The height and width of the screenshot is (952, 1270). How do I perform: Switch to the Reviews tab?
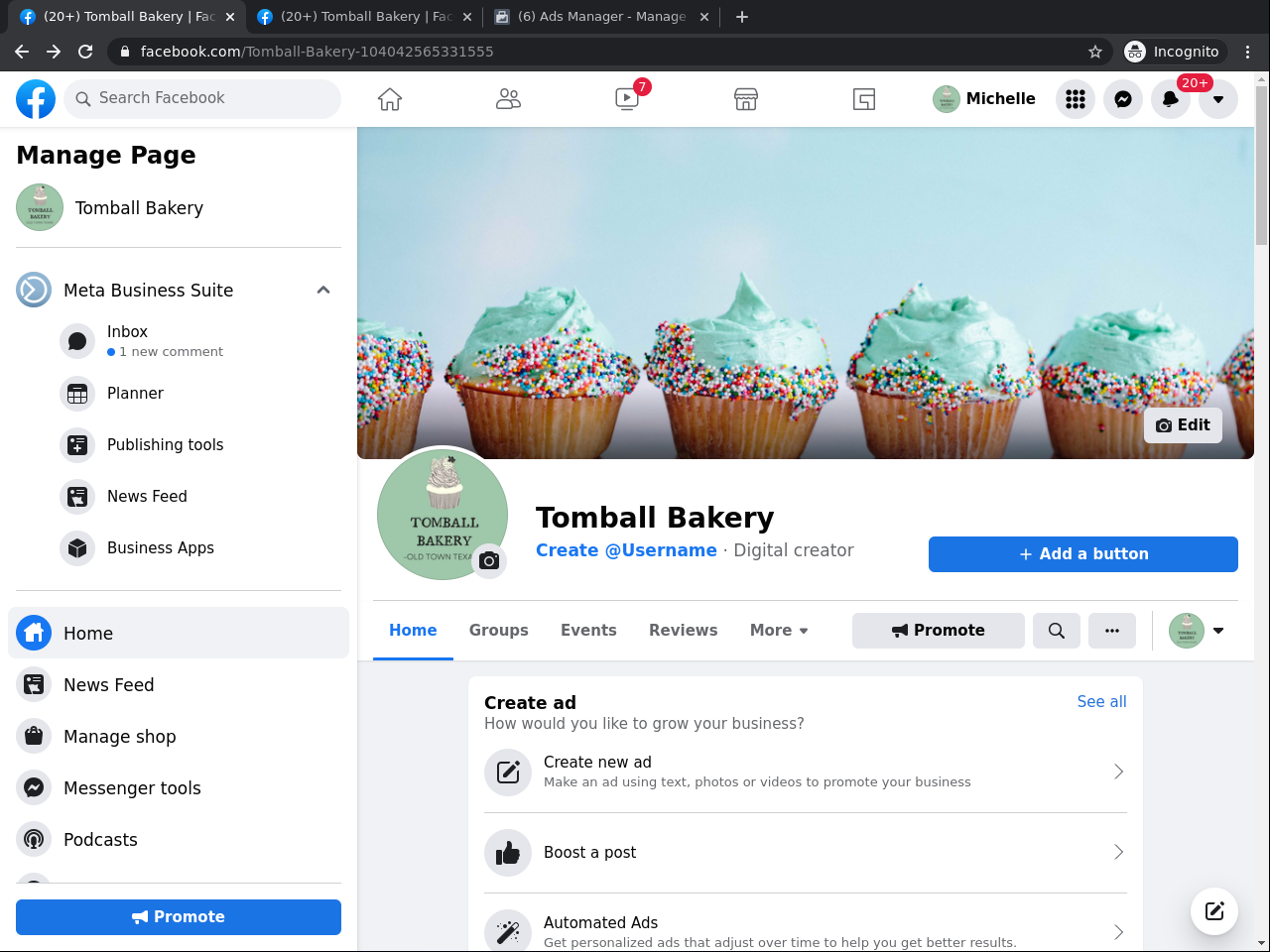[x=684, y=631]
